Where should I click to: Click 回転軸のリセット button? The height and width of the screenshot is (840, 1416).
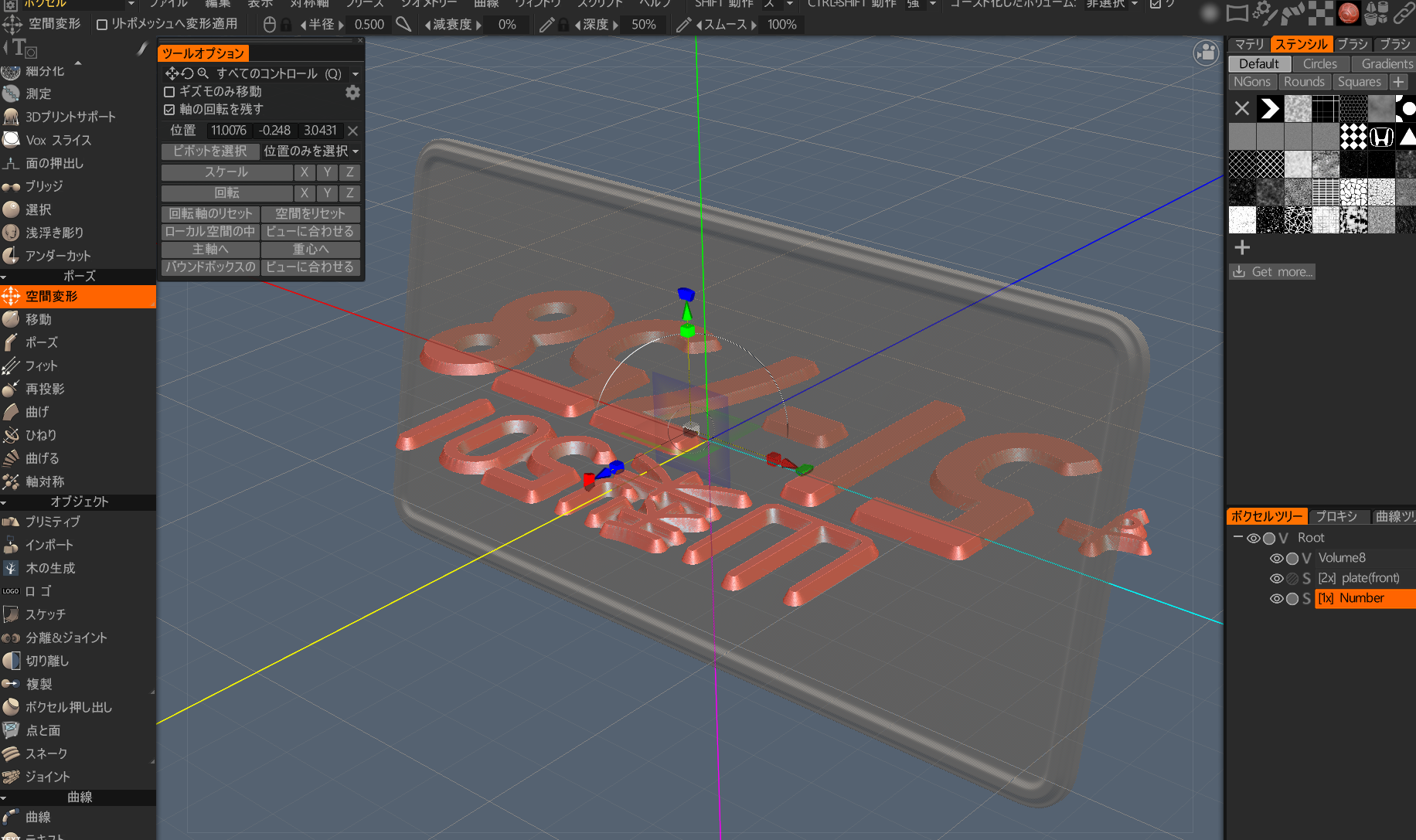point(210,214)
